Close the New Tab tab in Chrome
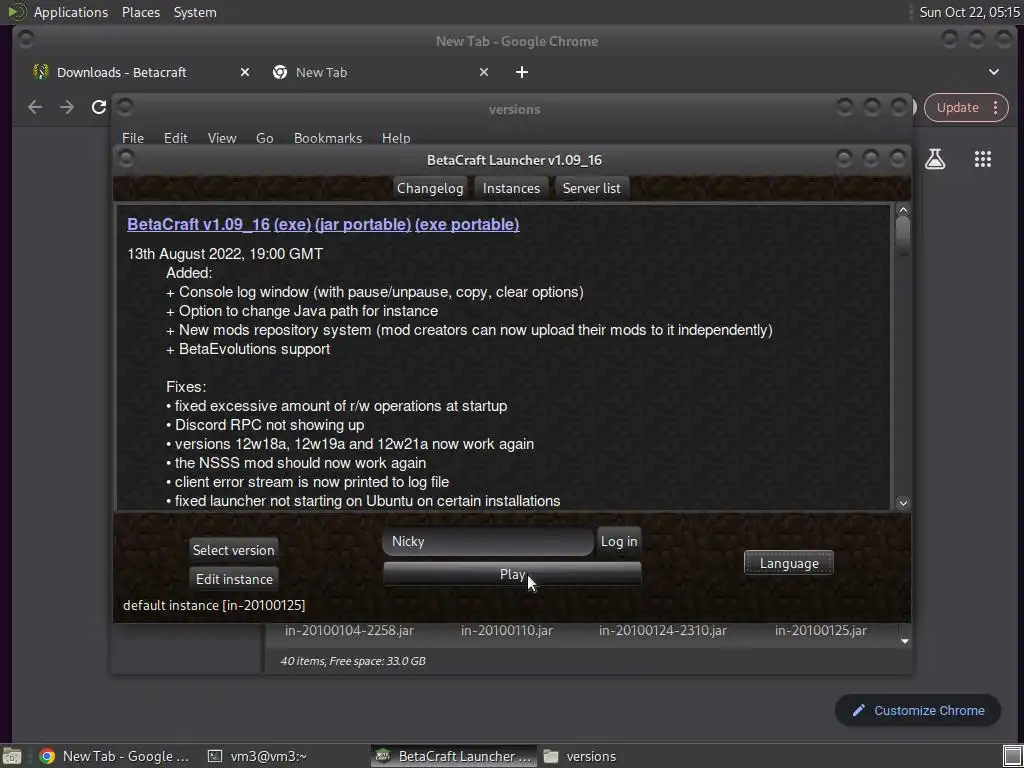 point(483,72)
